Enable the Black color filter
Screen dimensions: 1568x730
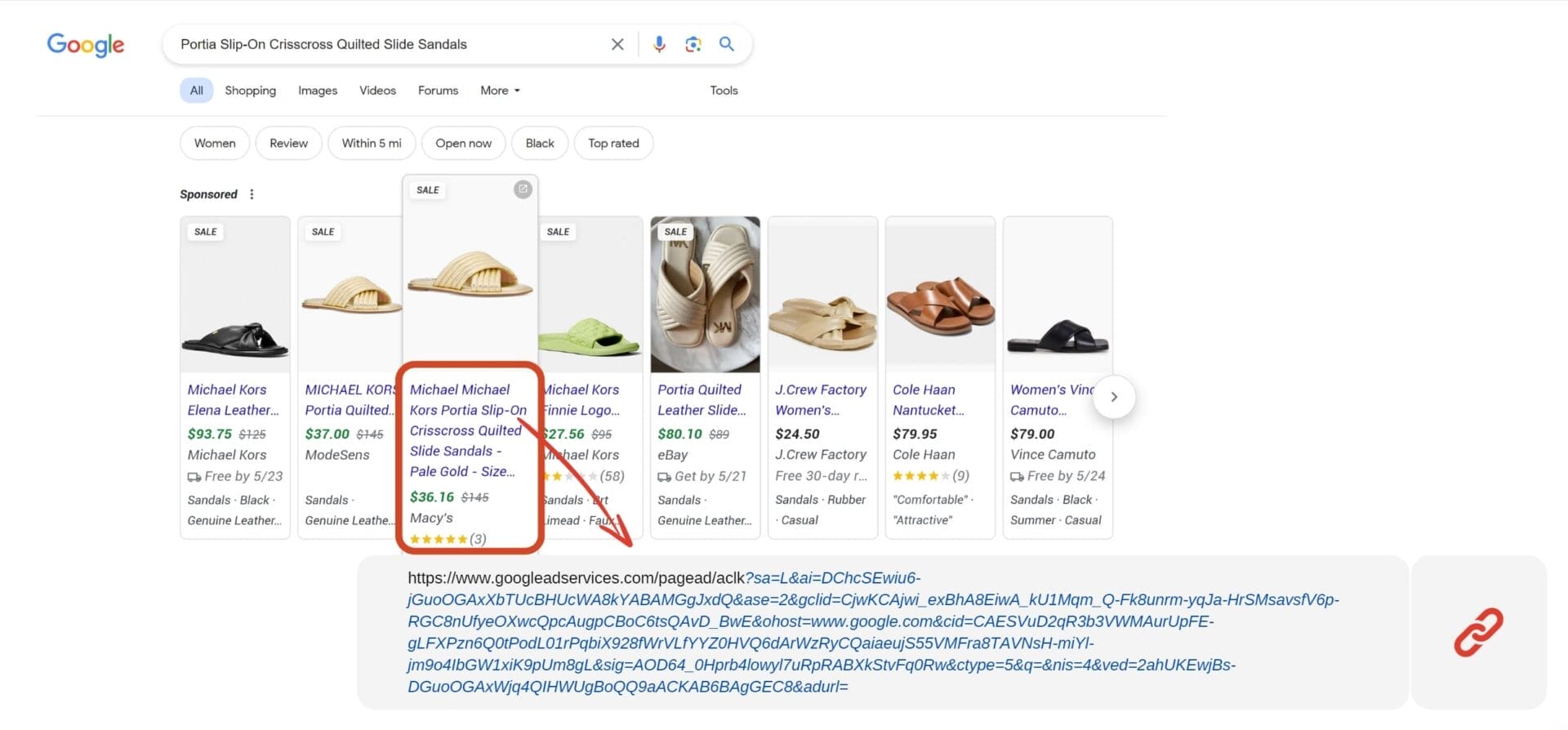[539, 143]
